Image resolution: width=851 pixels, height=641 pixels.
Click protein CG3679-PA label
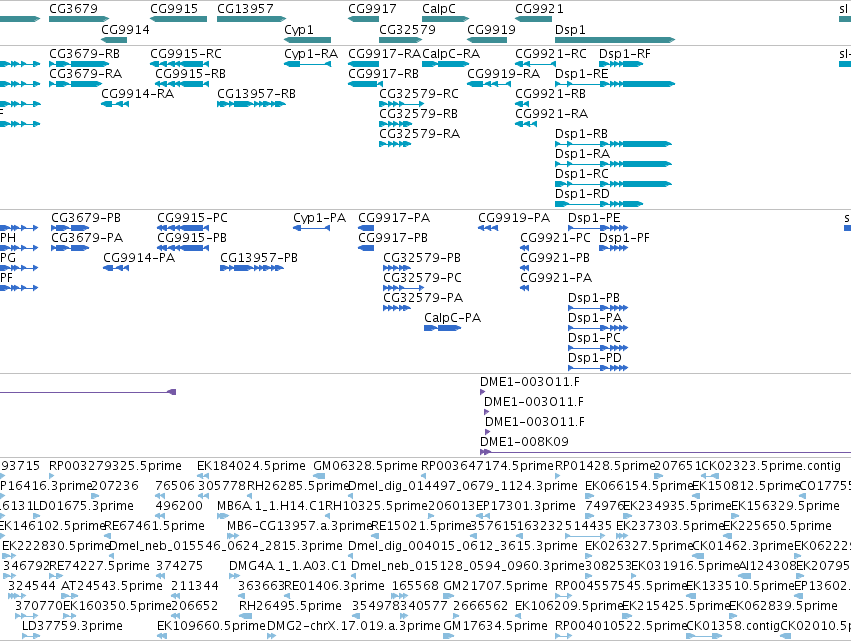click(x=87, y=238)
